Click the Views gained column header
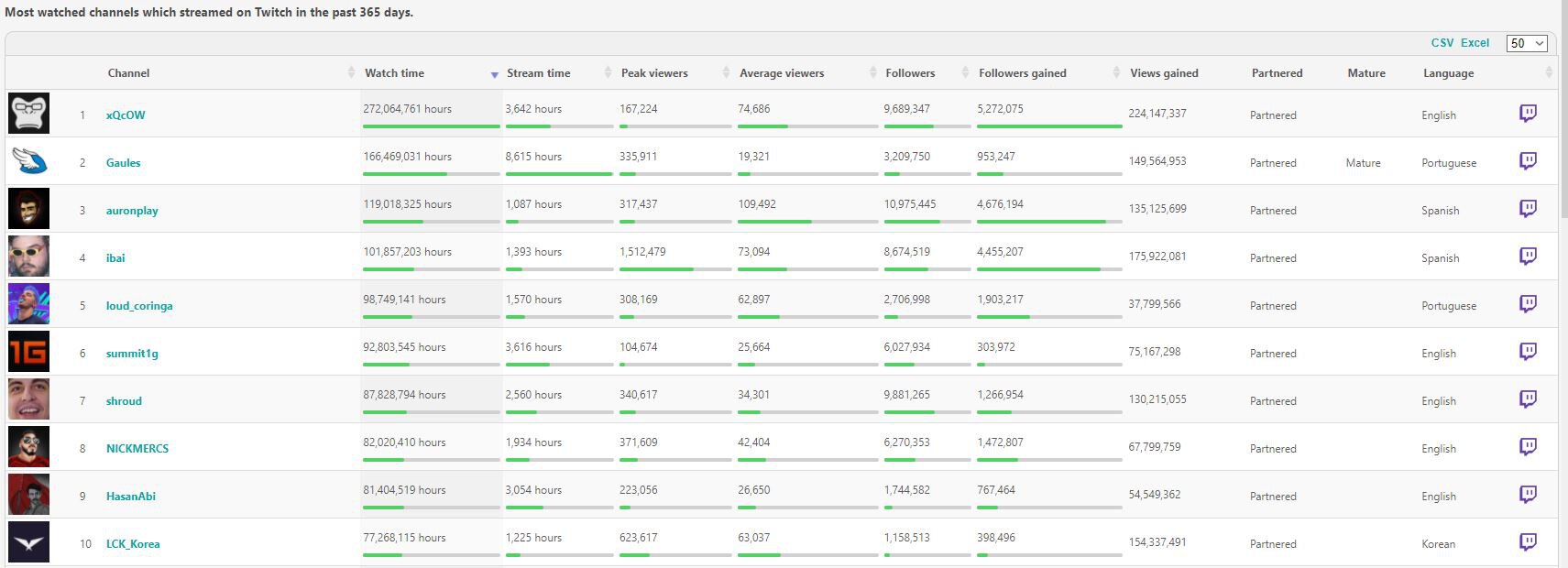Image resolution: width=1568 pixels, height=568 pixels. click(1164, 73)
